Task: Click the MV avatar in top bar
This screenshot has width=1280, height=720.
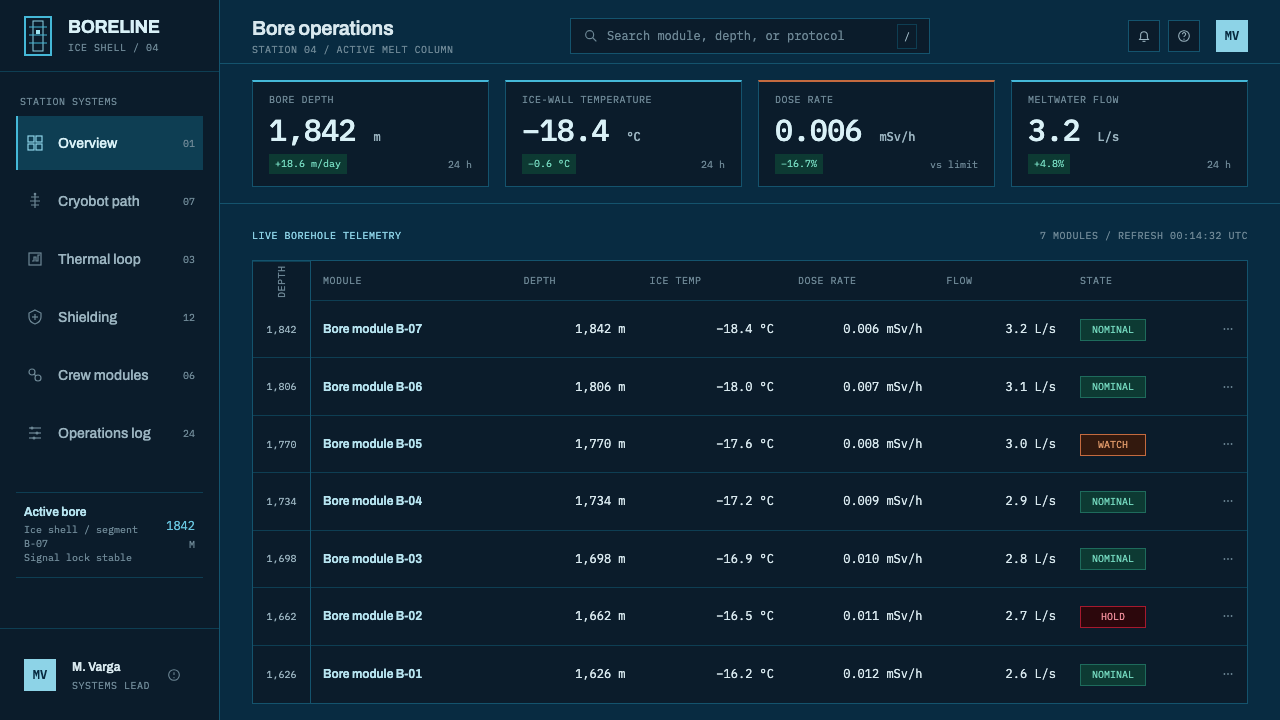Action: point(1232,36)
